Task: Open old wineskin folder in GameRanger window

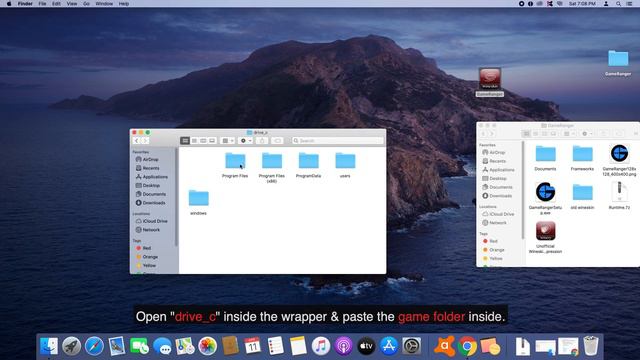Action: click(582, 192)
